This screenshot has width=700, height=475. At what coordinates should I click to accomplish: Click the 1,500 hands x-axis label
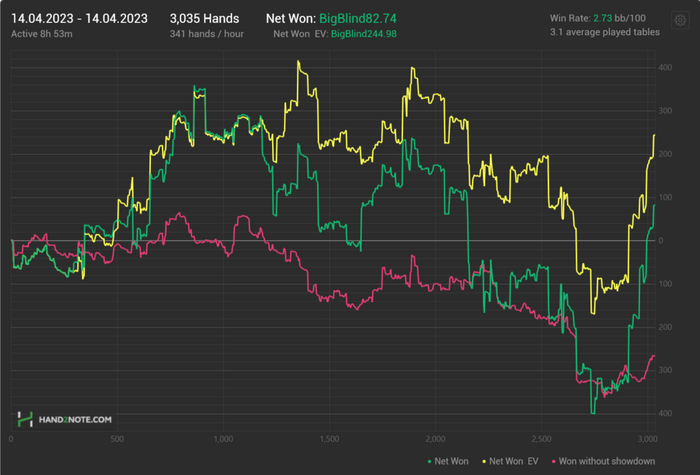tap(329, 439)
